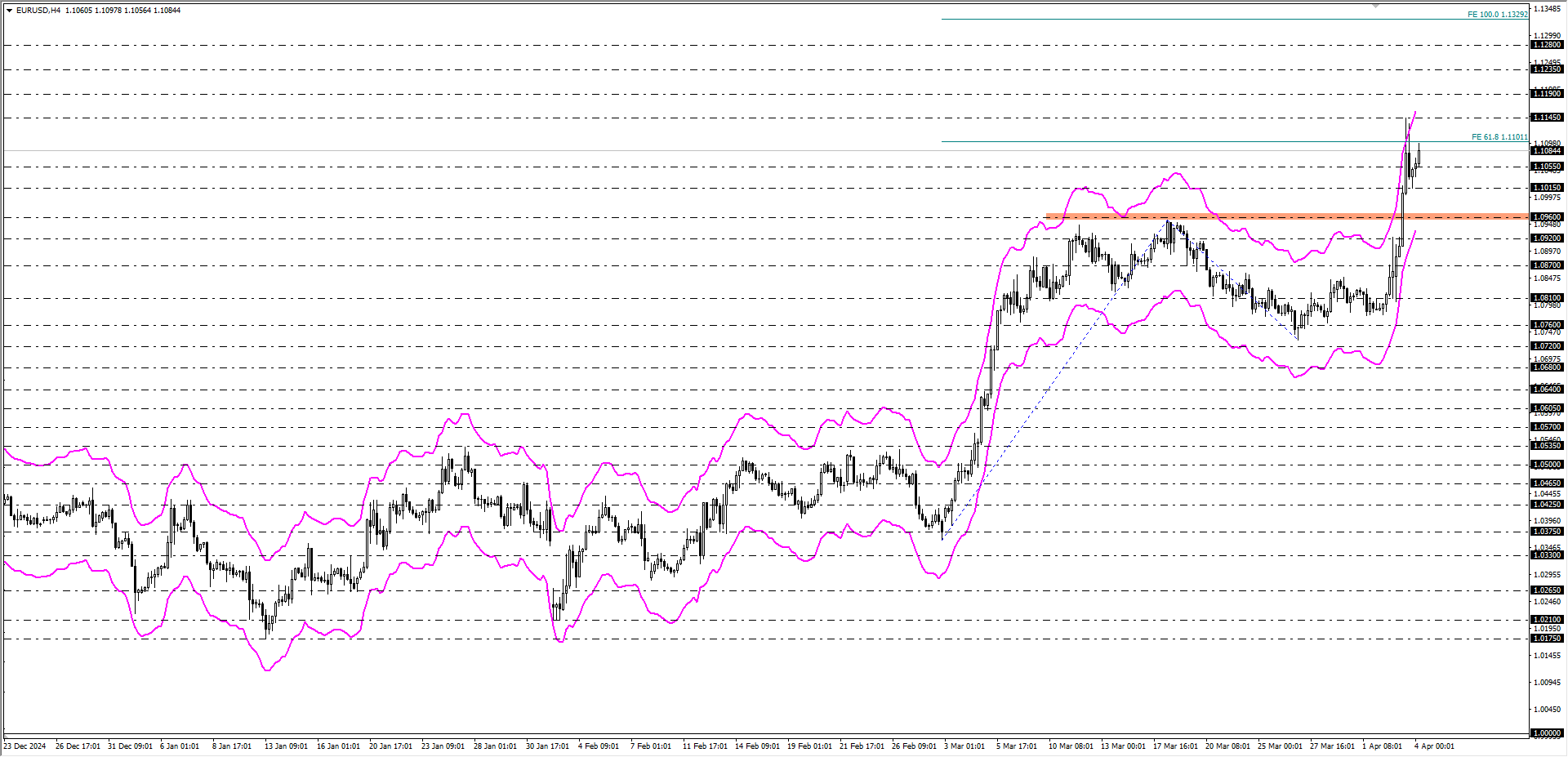Click the 19 Feb 01:01 time label
Screen dimensions: 1568x757
(x=810, y=746)
